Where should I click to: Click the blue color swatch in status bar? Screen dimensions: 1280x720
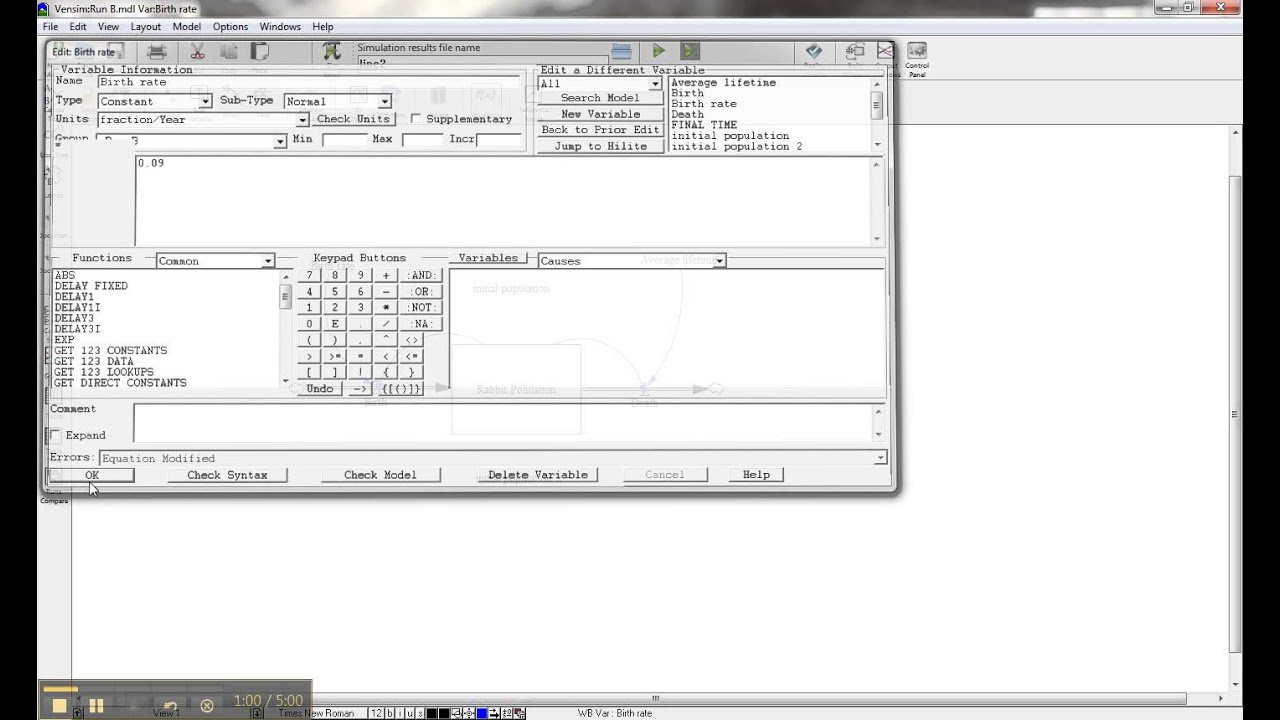(482, 713)
